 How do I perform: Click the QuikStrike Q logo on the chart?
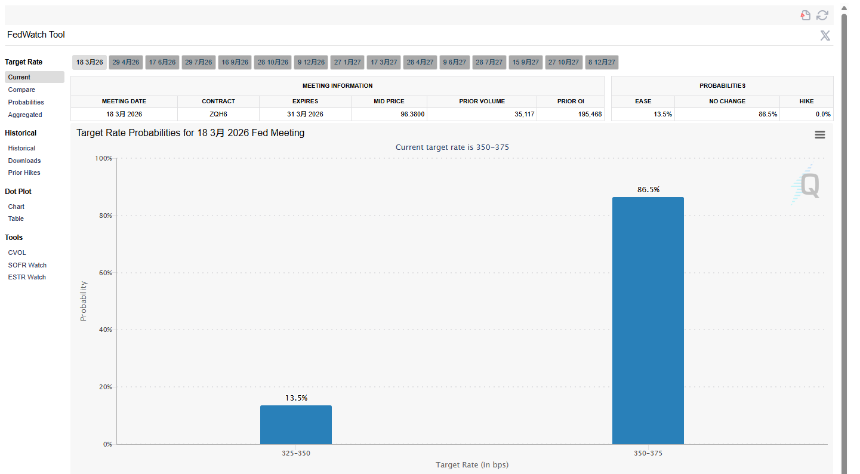[x=808, y=185]
